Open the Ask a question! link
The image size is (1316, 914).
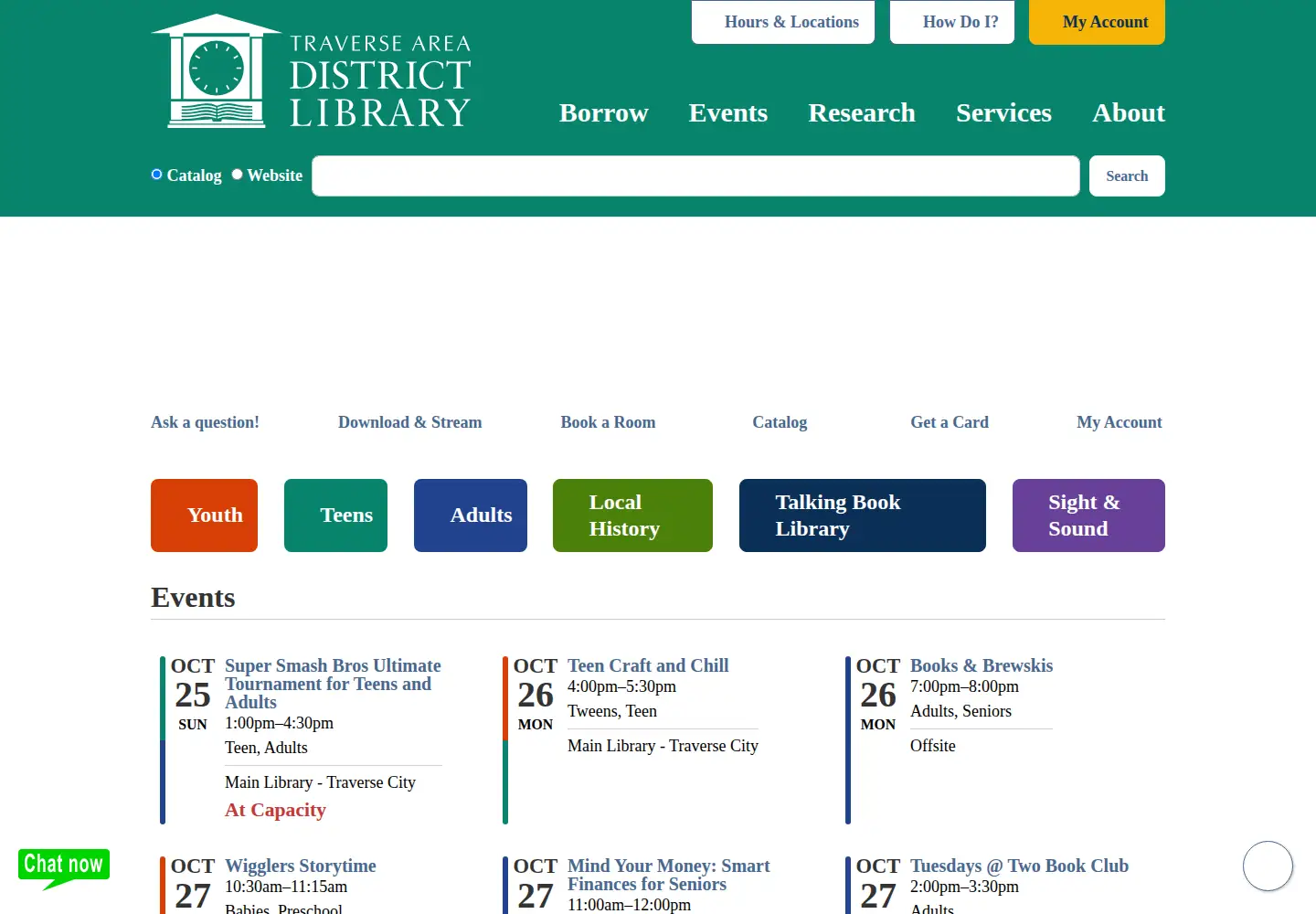pos(205,422)
